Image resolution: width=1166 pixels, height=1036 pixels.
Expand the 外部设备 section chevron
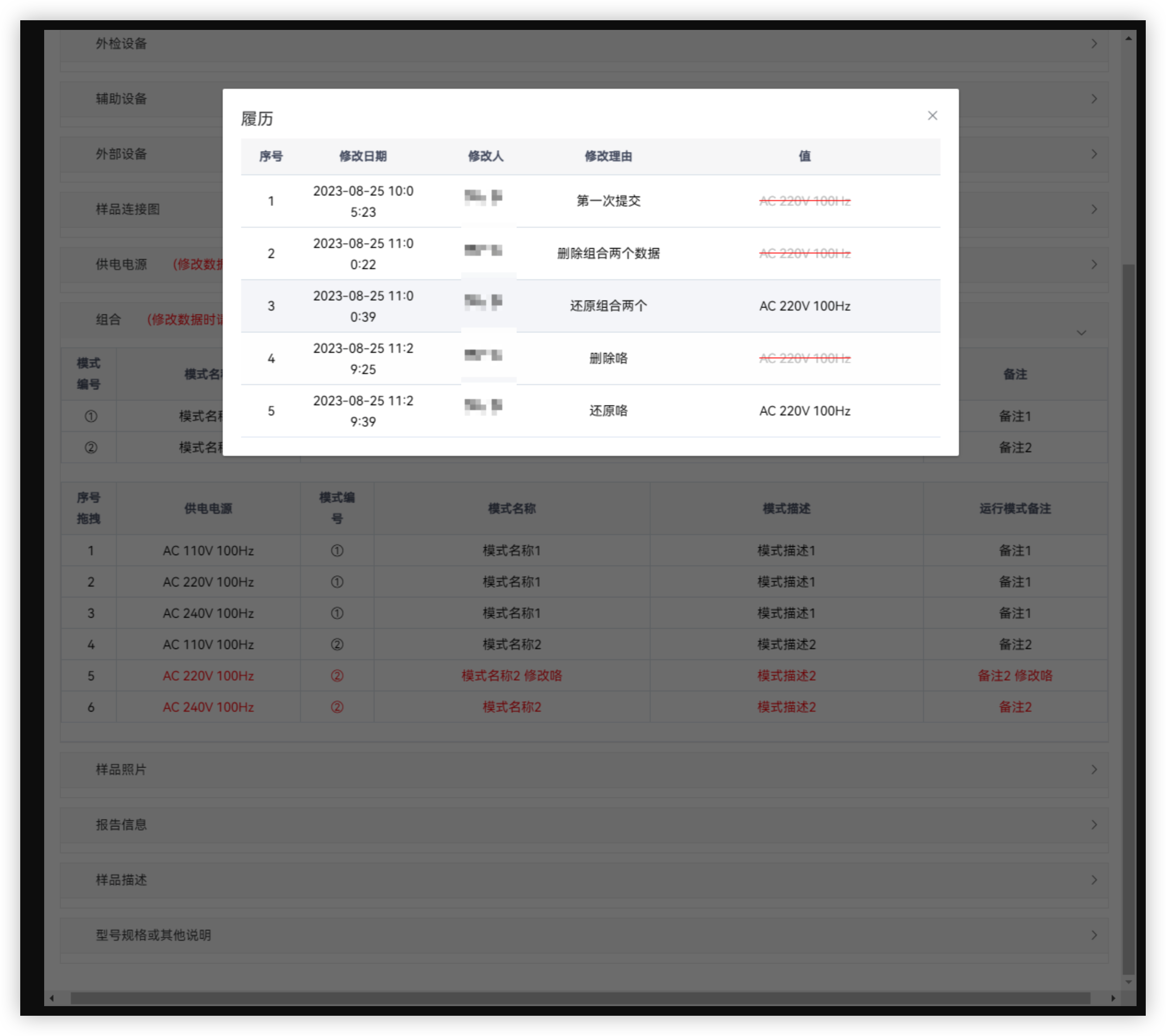1094,154
